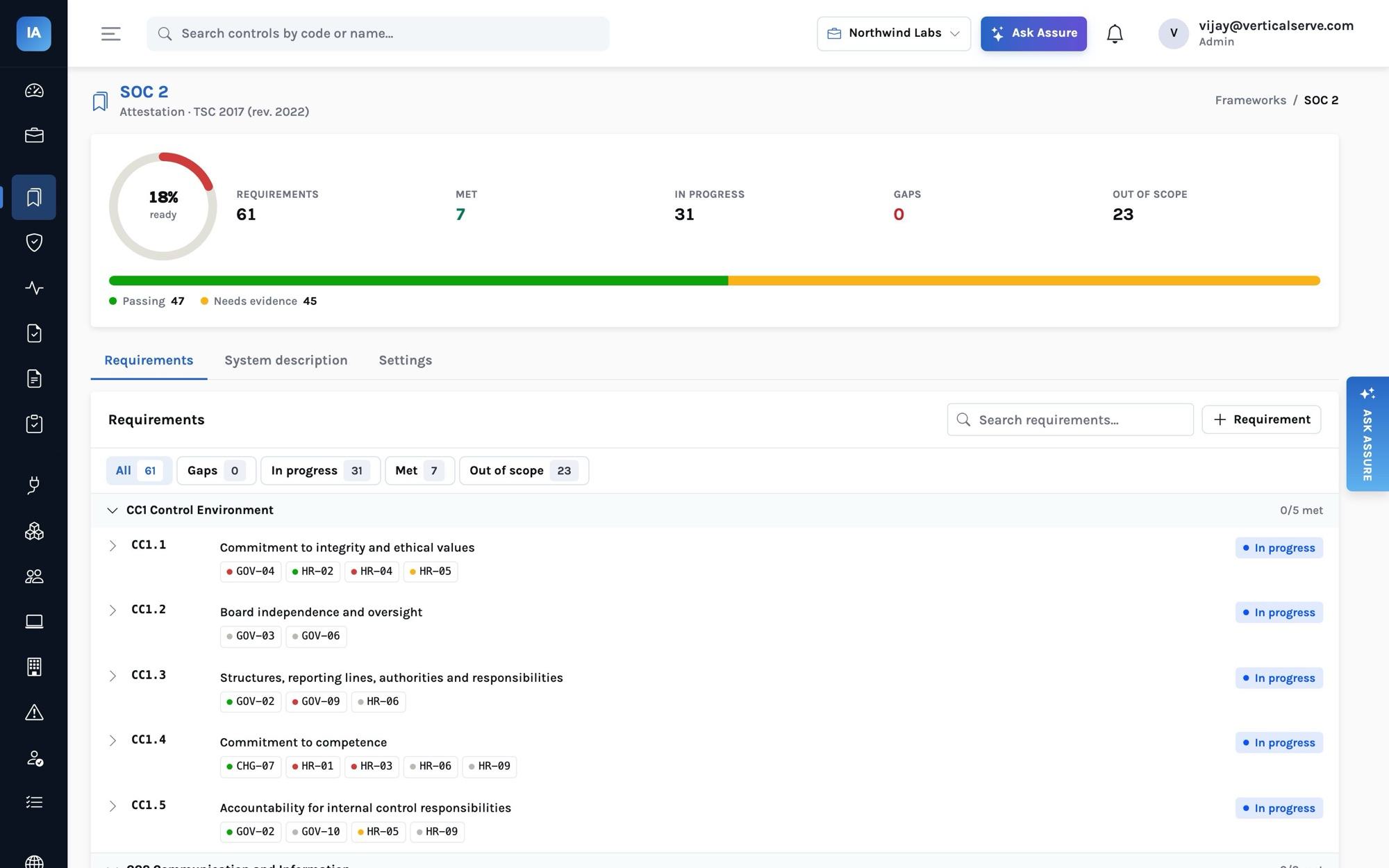The width and height of the screenshot is (1389, 868).
Task: Expand requirement CC1.5 row
Action: click(113, 806)
